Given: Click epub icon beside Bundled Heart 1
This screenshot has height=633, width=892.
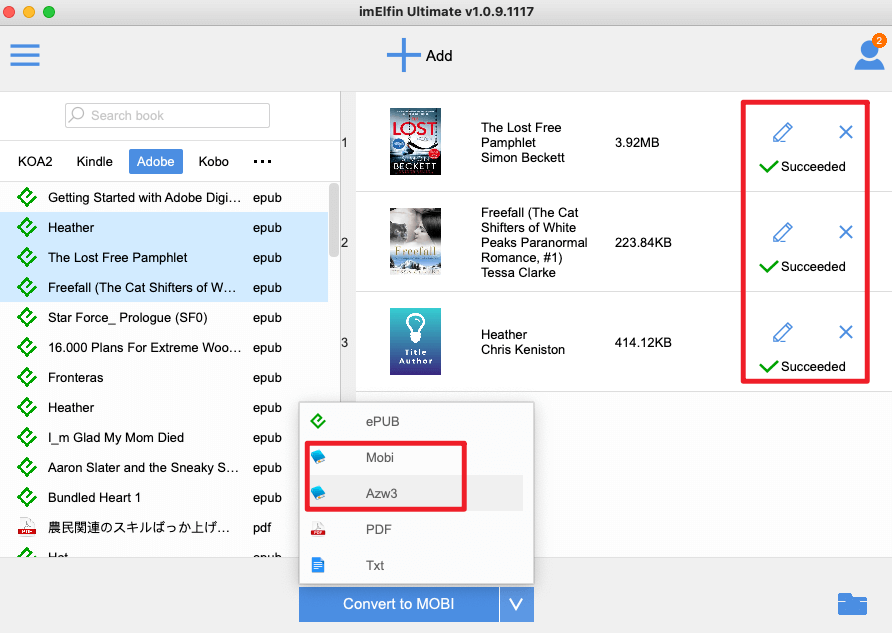Looking at the screenshot, I should tap(27, 498).
